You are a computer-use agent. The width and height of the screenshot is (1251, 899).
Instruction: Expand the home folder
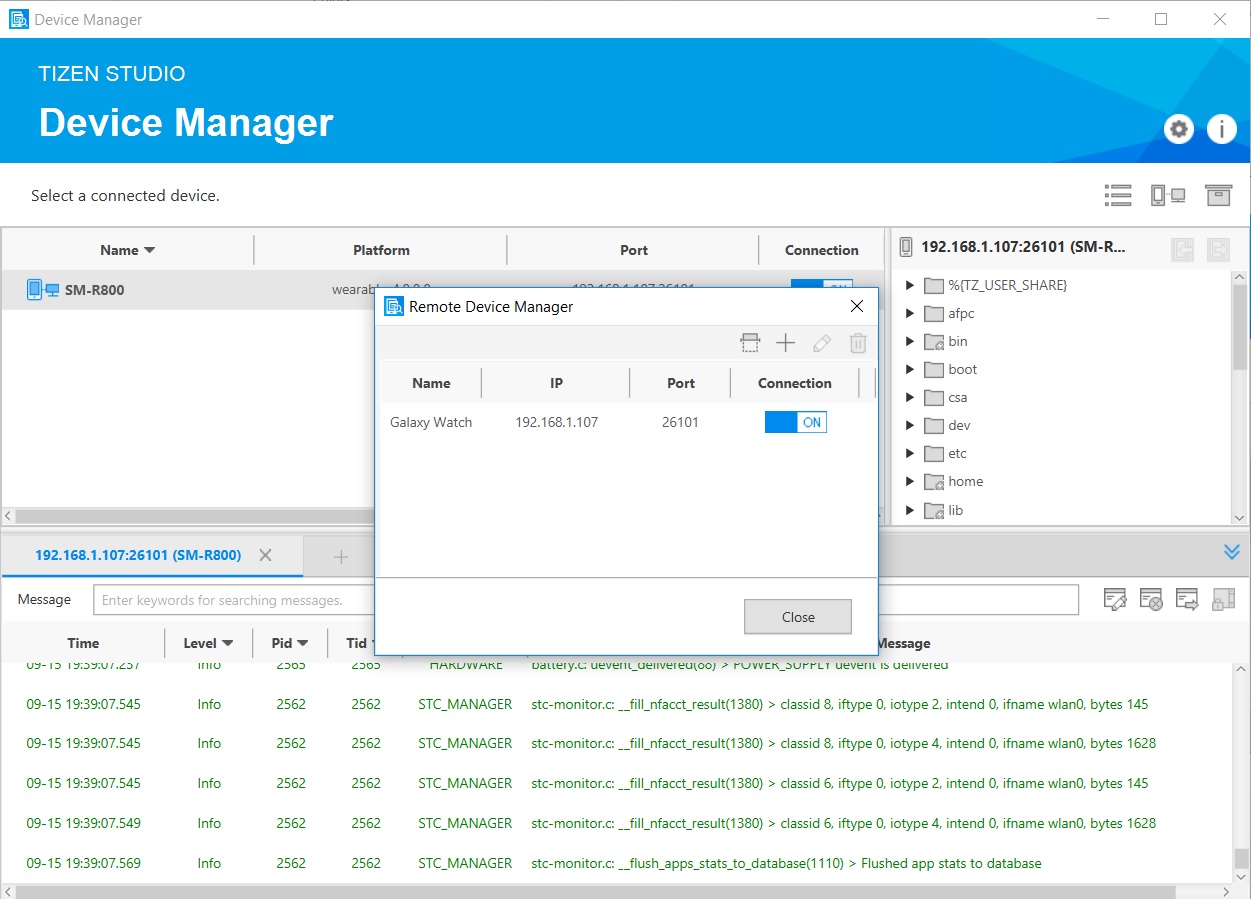pyautogui.click(x=910, y=481)
